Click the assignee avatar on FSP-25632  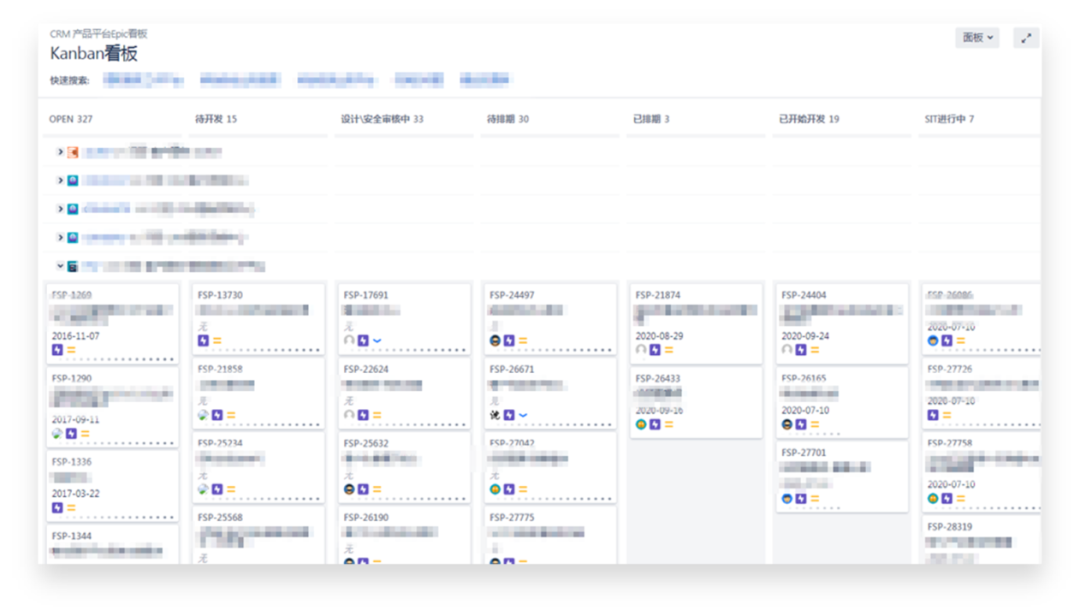tap(349, 489)
